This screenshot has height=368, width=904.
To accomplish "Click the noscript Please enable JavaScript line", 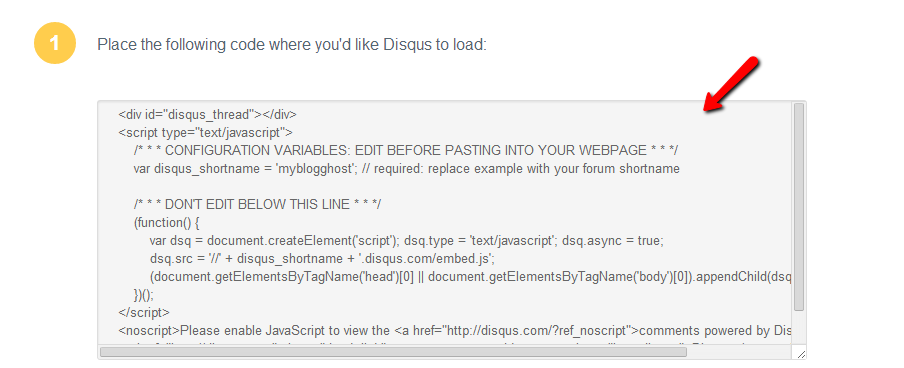I will [454, 331].
